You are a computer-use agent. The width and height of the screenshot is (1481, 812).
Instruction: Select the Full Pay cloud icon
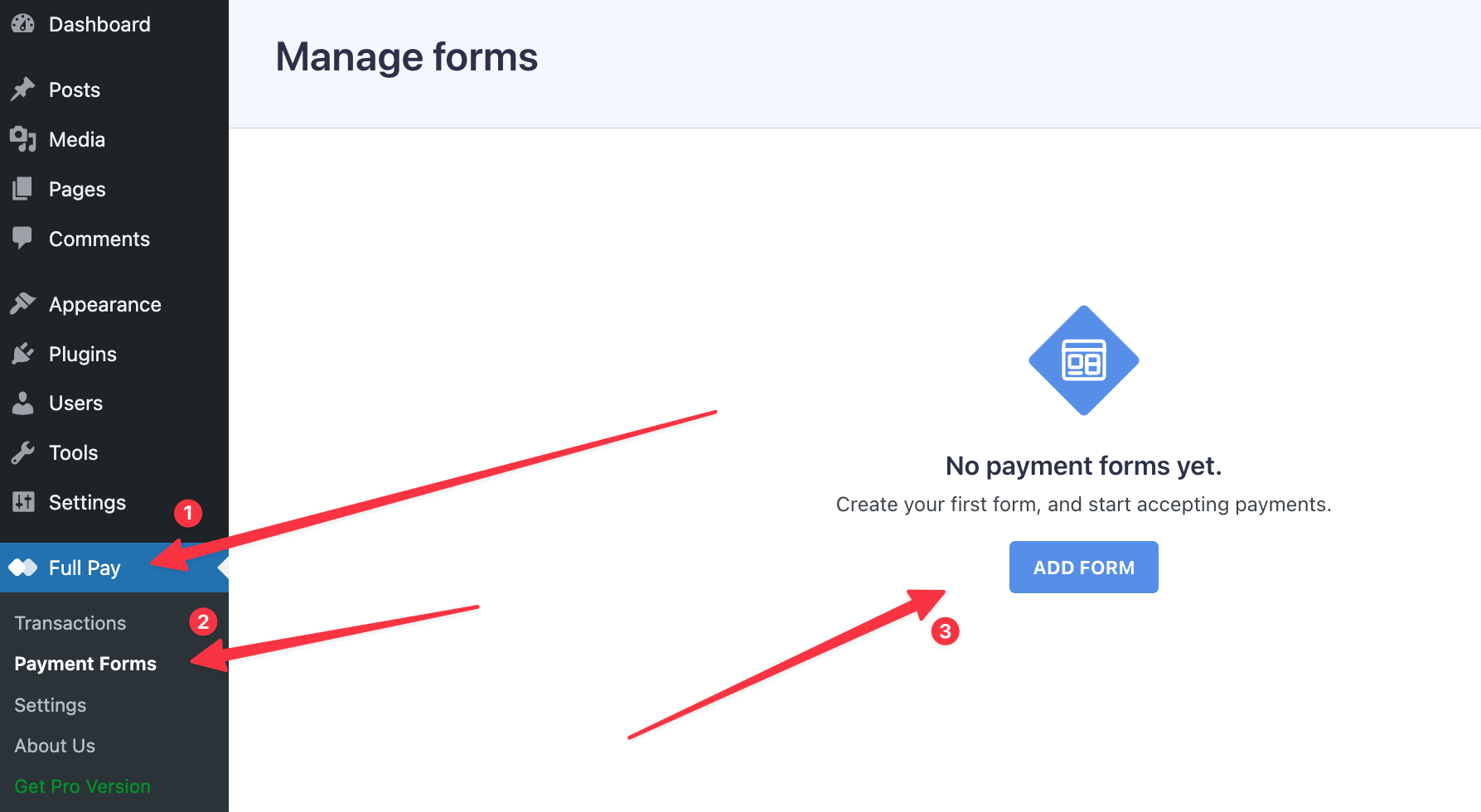coord(24,568)
